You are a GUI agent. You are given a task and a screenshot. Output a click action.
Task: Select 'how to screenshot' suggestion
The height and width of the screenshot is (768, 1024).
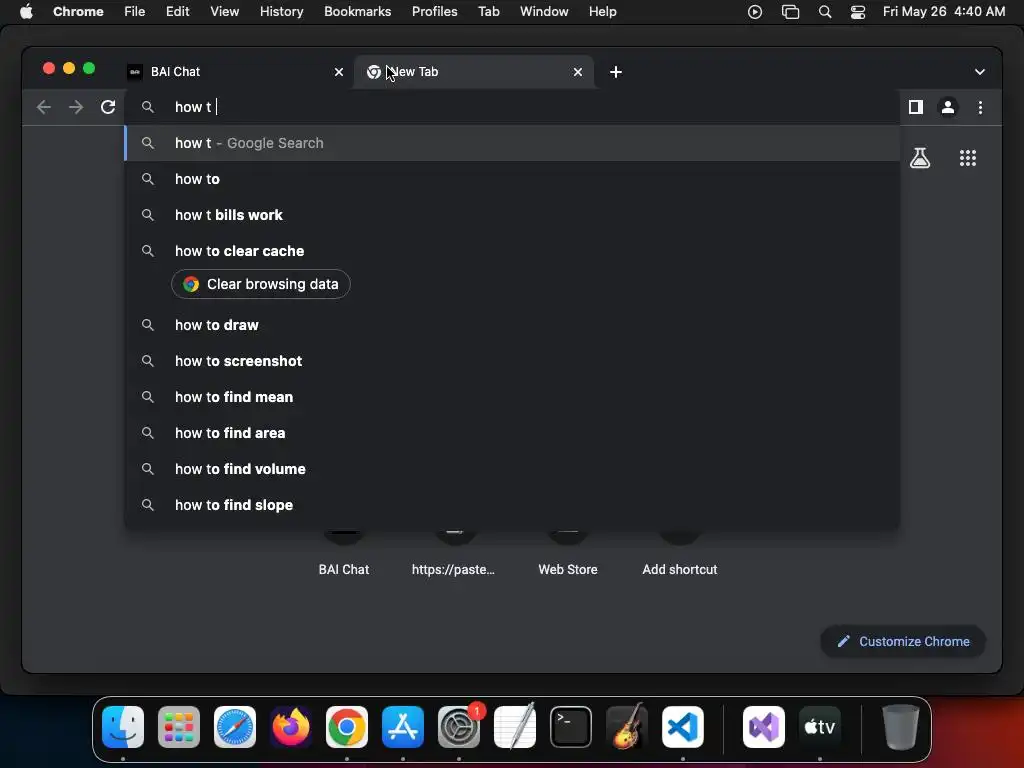[x=512, y=361]
